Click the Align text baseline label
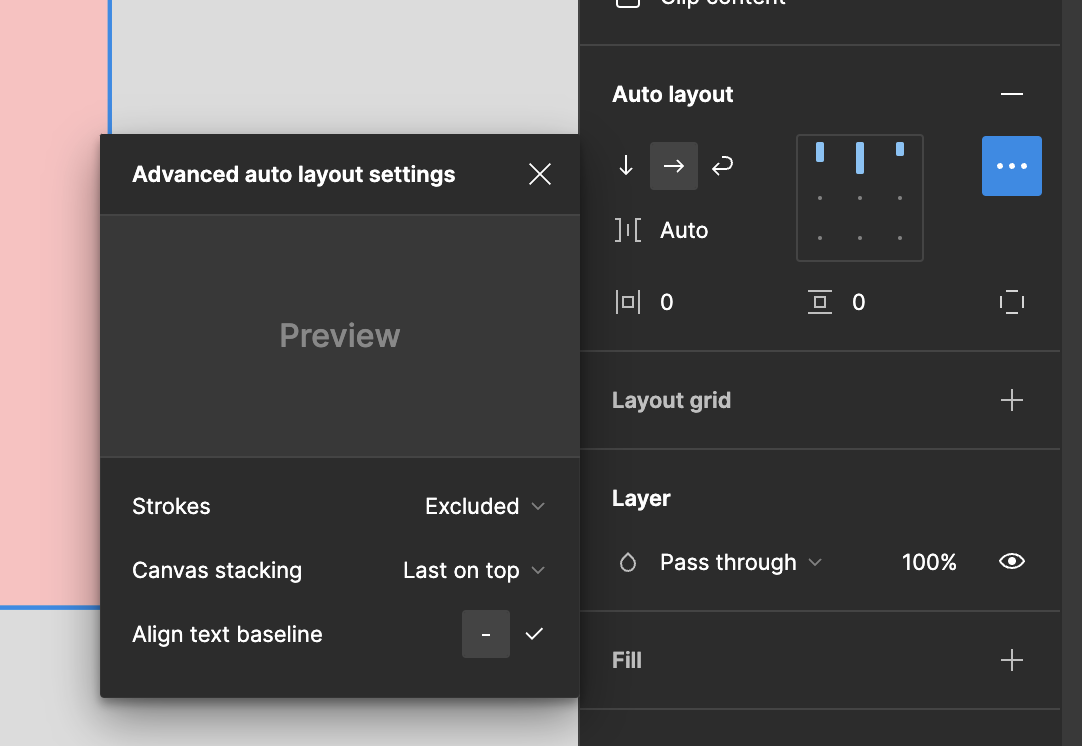The height and width of the screenshot is (746, 1082). tap(227, 634)
